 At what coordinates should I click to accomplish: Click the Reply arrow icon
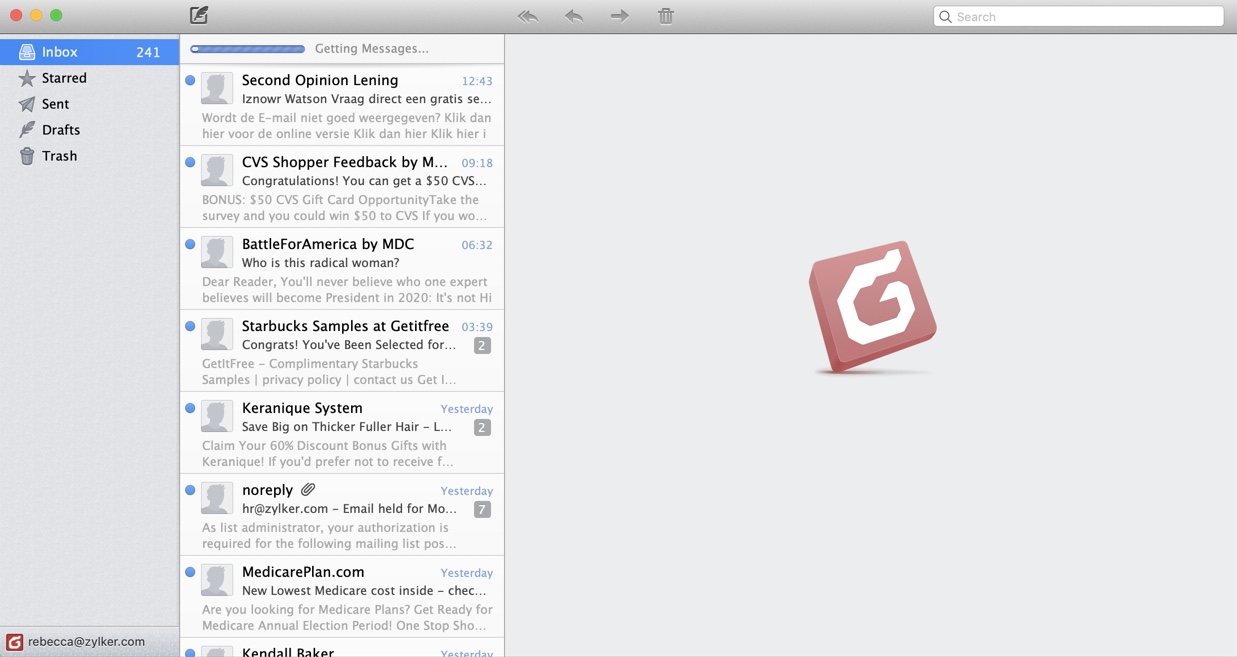click(574, 16)
